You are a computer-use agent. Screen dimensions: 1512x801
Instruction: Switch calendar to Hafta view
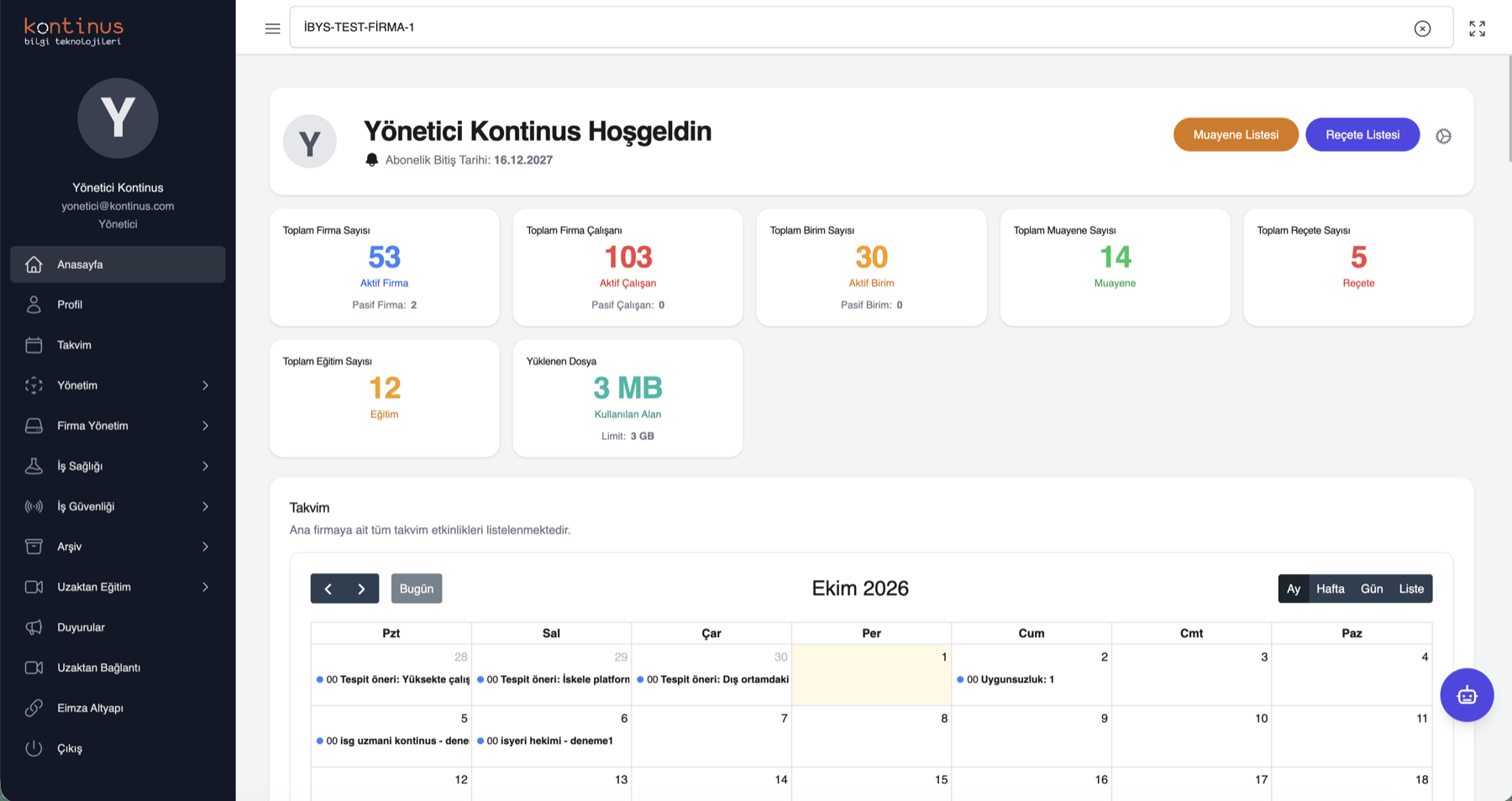[1331, 589]
